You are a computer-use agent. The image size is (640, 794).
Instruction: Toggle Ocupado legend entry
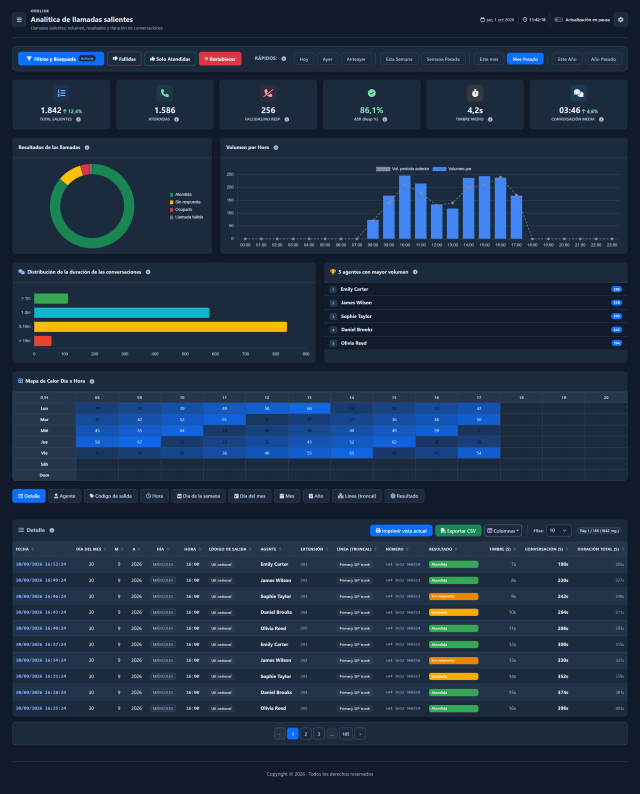pyautogui.click(x=181, y=210)
